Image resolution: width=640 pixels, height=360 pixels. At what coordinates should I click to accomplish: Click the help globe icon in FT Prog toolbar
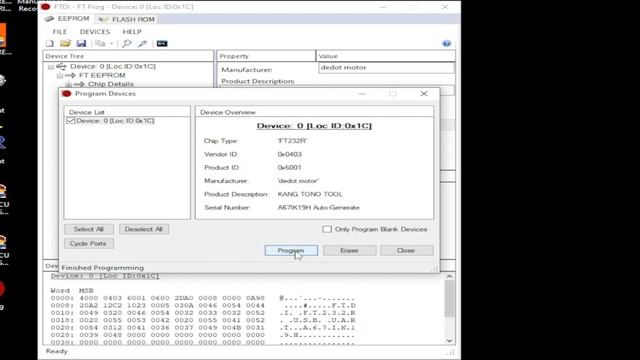447,43
